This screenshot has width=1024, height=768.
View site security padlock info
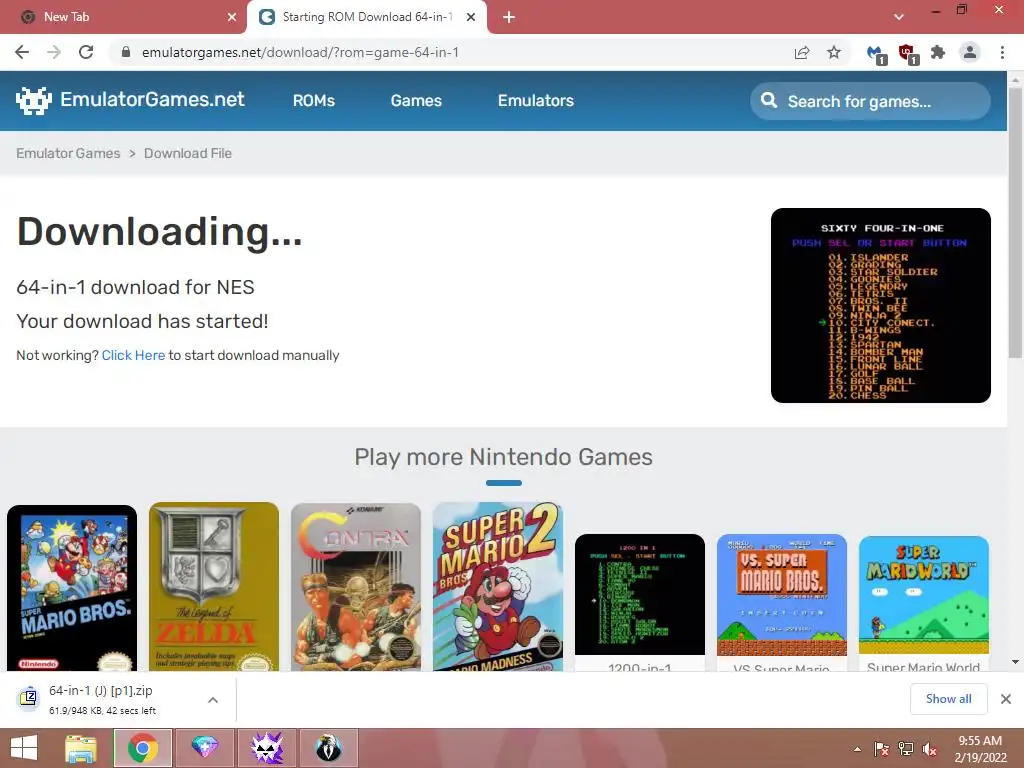click(126, 52)
